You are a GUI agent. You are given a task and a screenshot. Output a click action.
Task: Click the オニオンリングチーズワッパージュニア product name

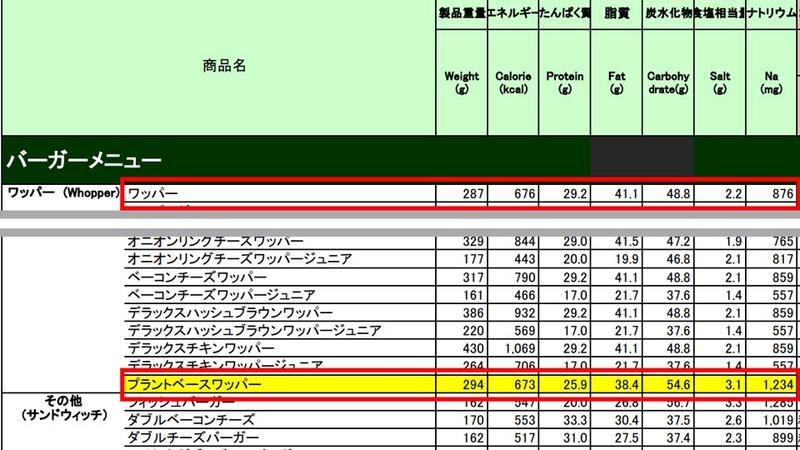tap(239, 259)
